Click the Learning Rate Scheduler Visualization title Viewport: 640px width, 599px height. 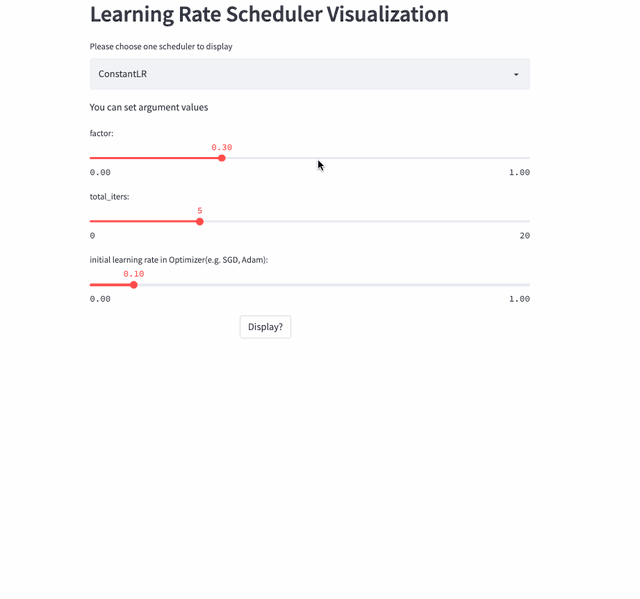tap(269, 15)
